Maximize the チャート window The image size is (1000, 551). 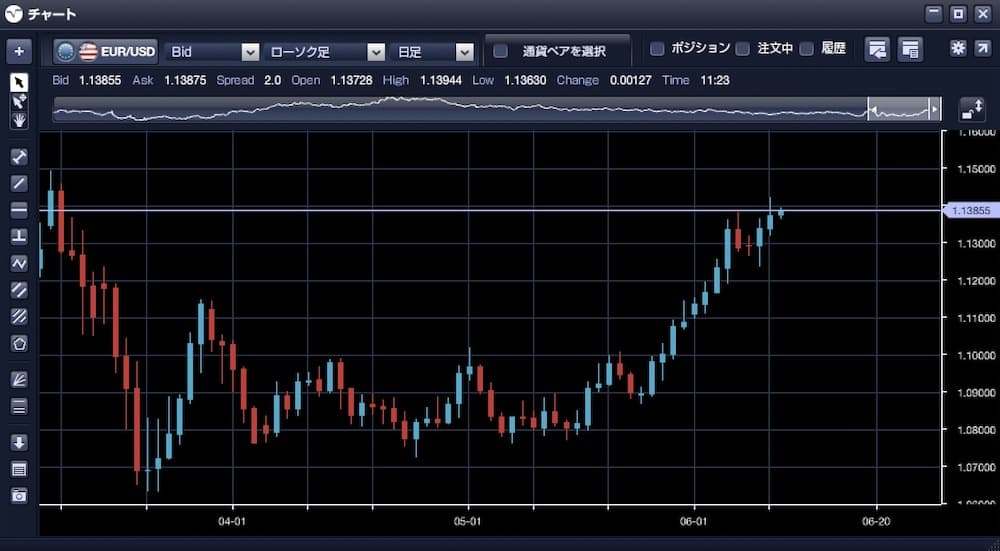coord(959,13)
